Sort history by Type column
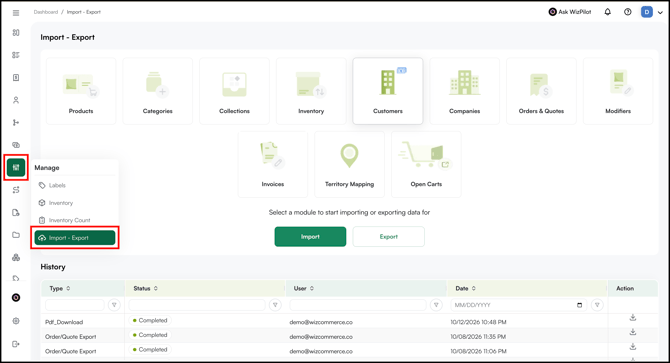This screenshot has width=670, height=363. click(x=68, y=288)
